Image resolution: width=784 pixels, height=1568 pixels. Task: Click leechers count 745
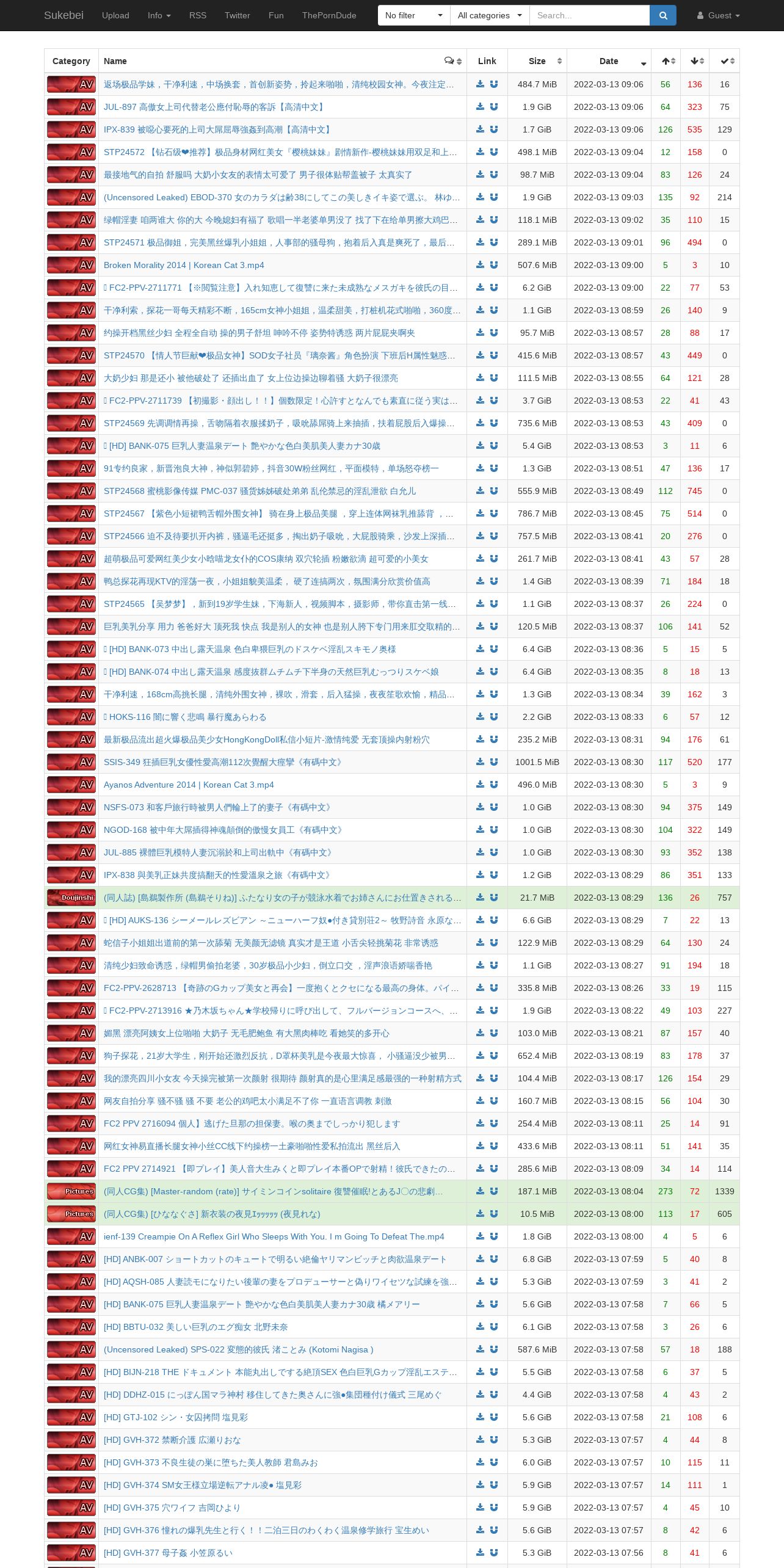[x=695, y=491]
